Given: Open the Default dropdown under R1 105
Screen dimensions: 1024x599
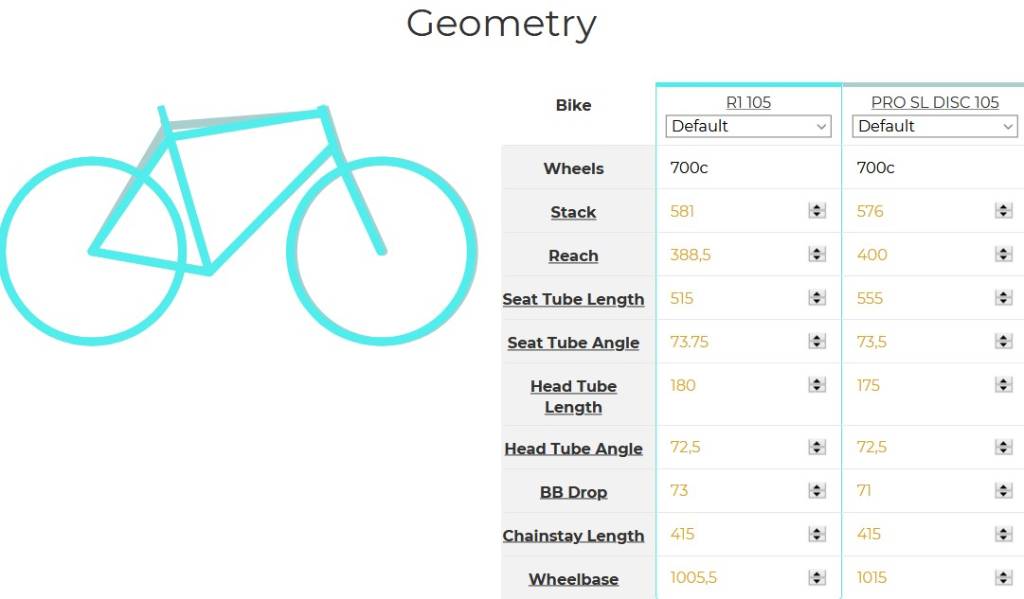Looking at the screenshot, I should 748,126.
